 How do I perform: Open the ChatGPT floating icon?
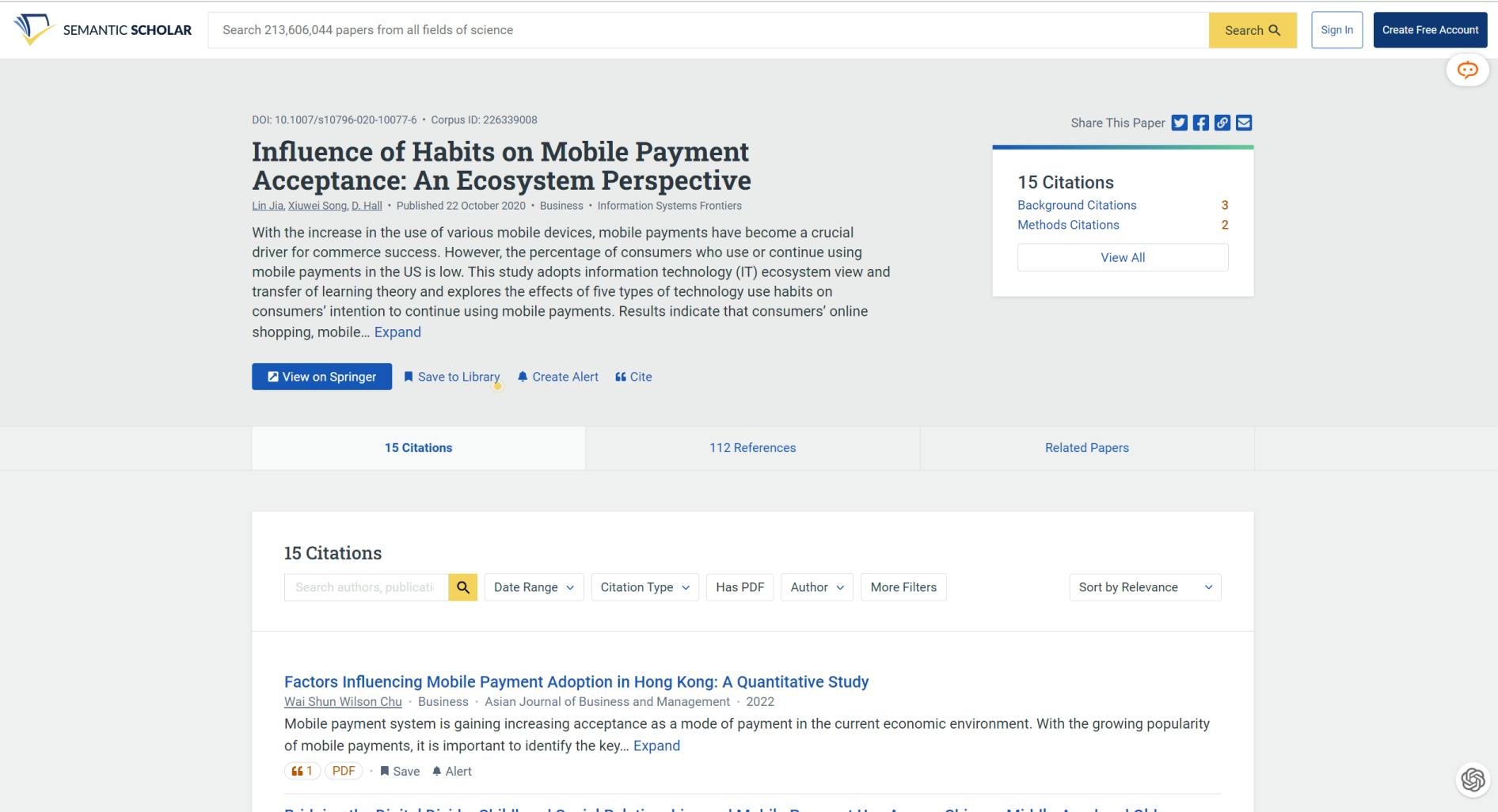pos(1473,780)
